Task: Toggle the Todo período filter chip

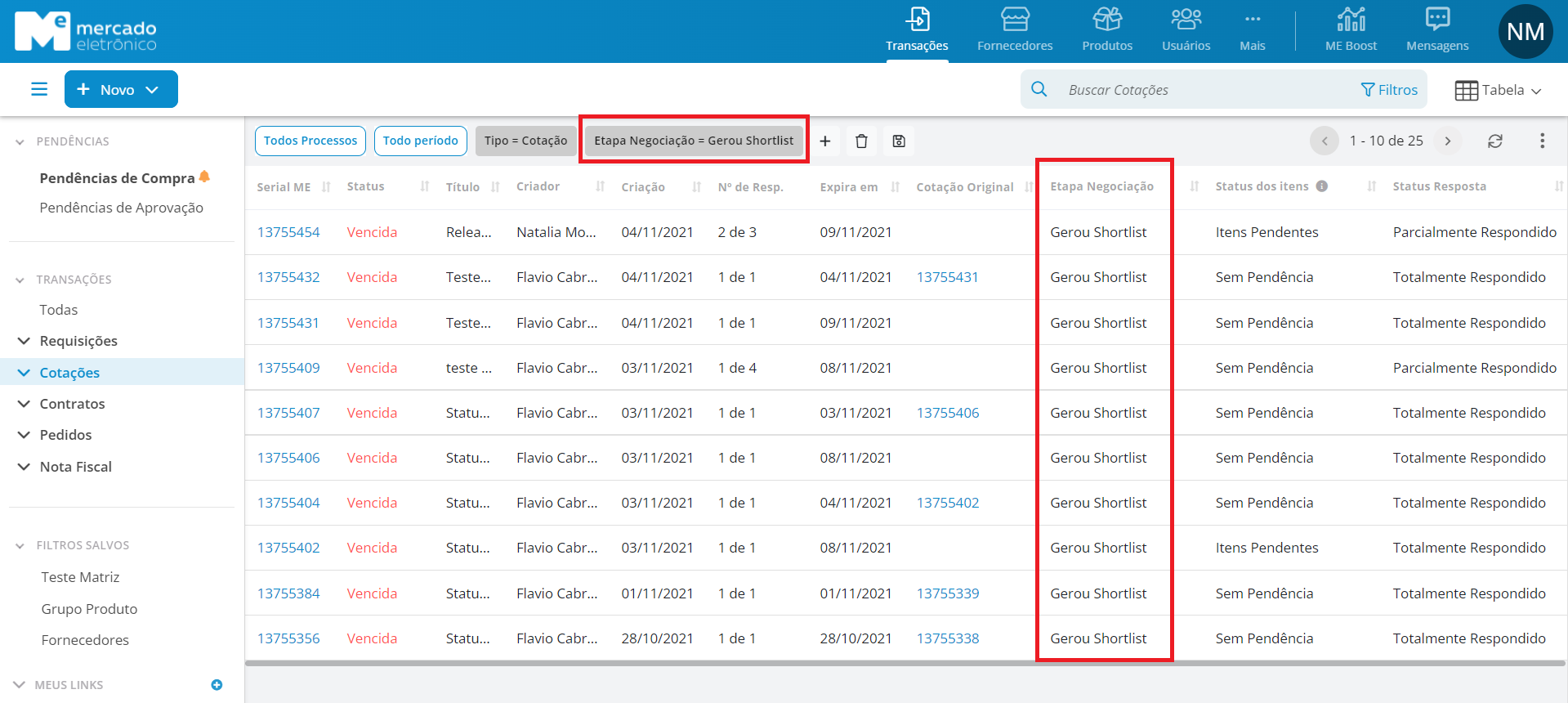Action: tap(420, 141)
